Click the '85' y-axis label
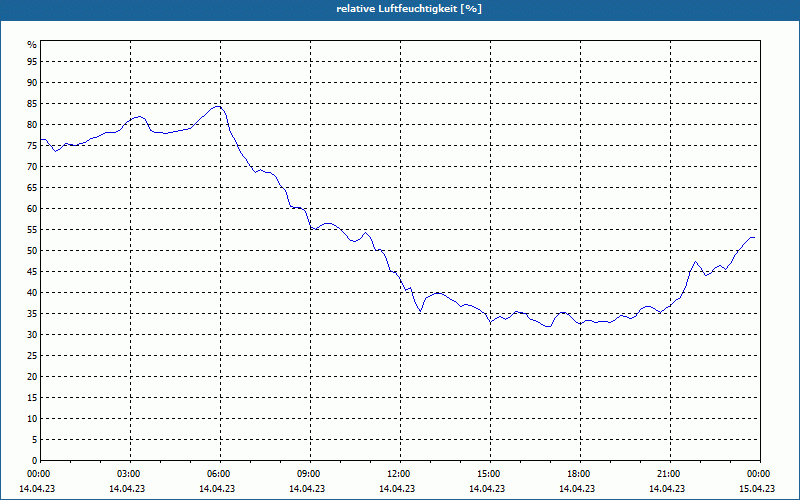This screenshot has height=500, width=800. tap(32, 104)
